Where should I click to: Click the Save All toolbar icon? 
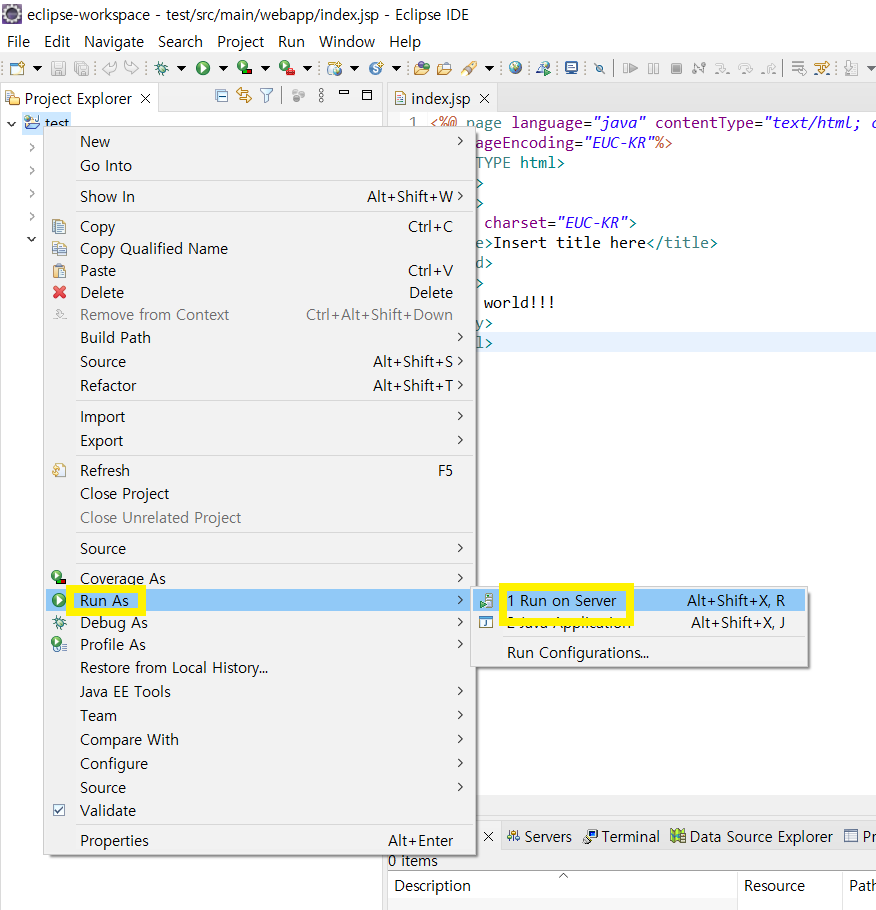pyautogui.click(x=82, y=68)
